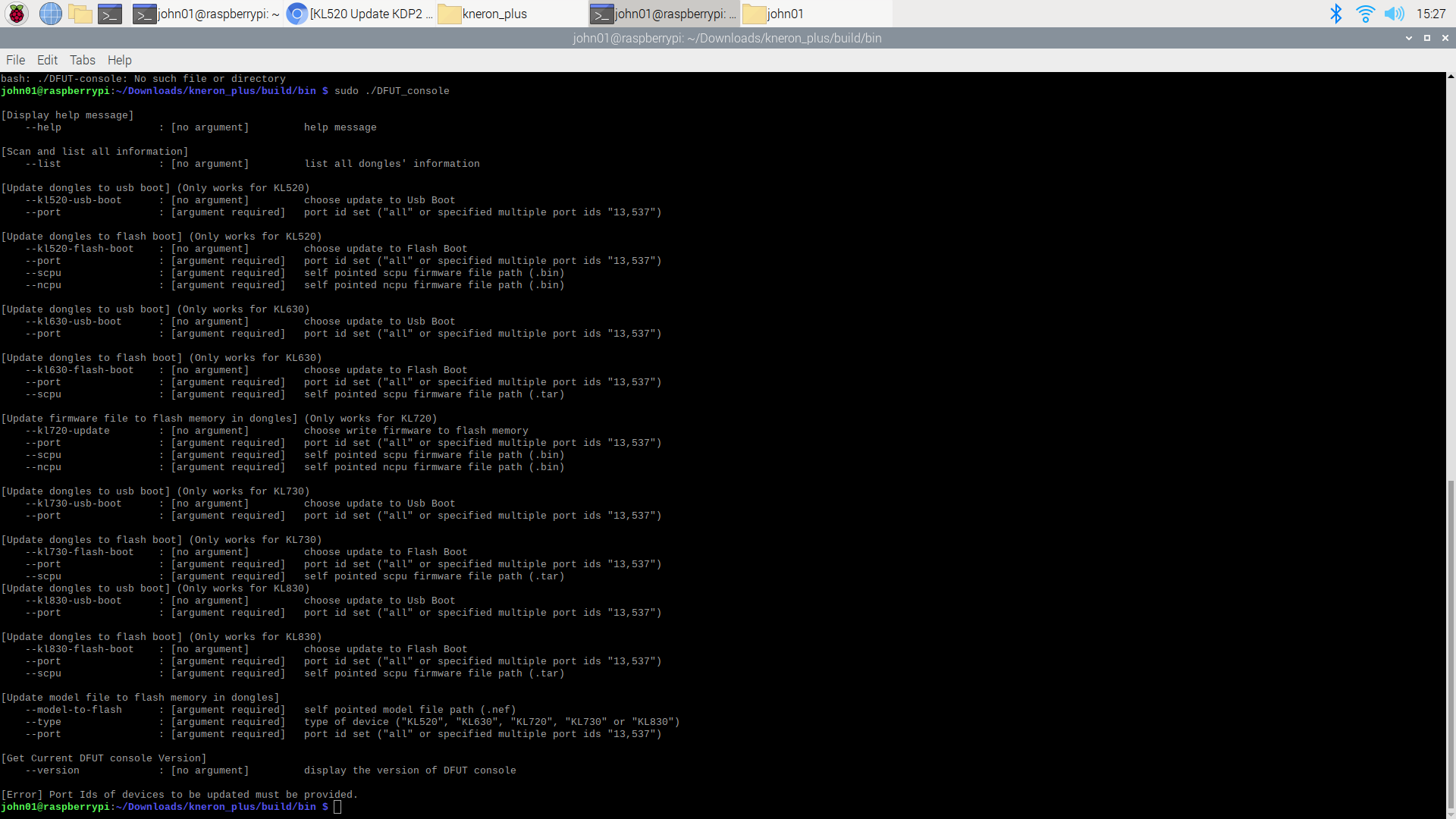Click the "choose write firmware to flash memory" text
This screenshot has height=819, width=1456.
416,431
